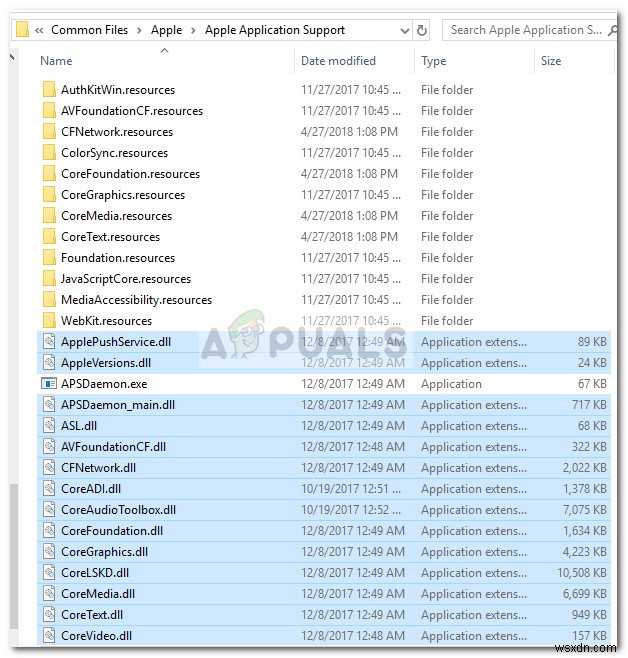The height and width of the screenshot is (658, 628).
Task: Click the AppleVersions.dll file icon
Action: [49, 363]
